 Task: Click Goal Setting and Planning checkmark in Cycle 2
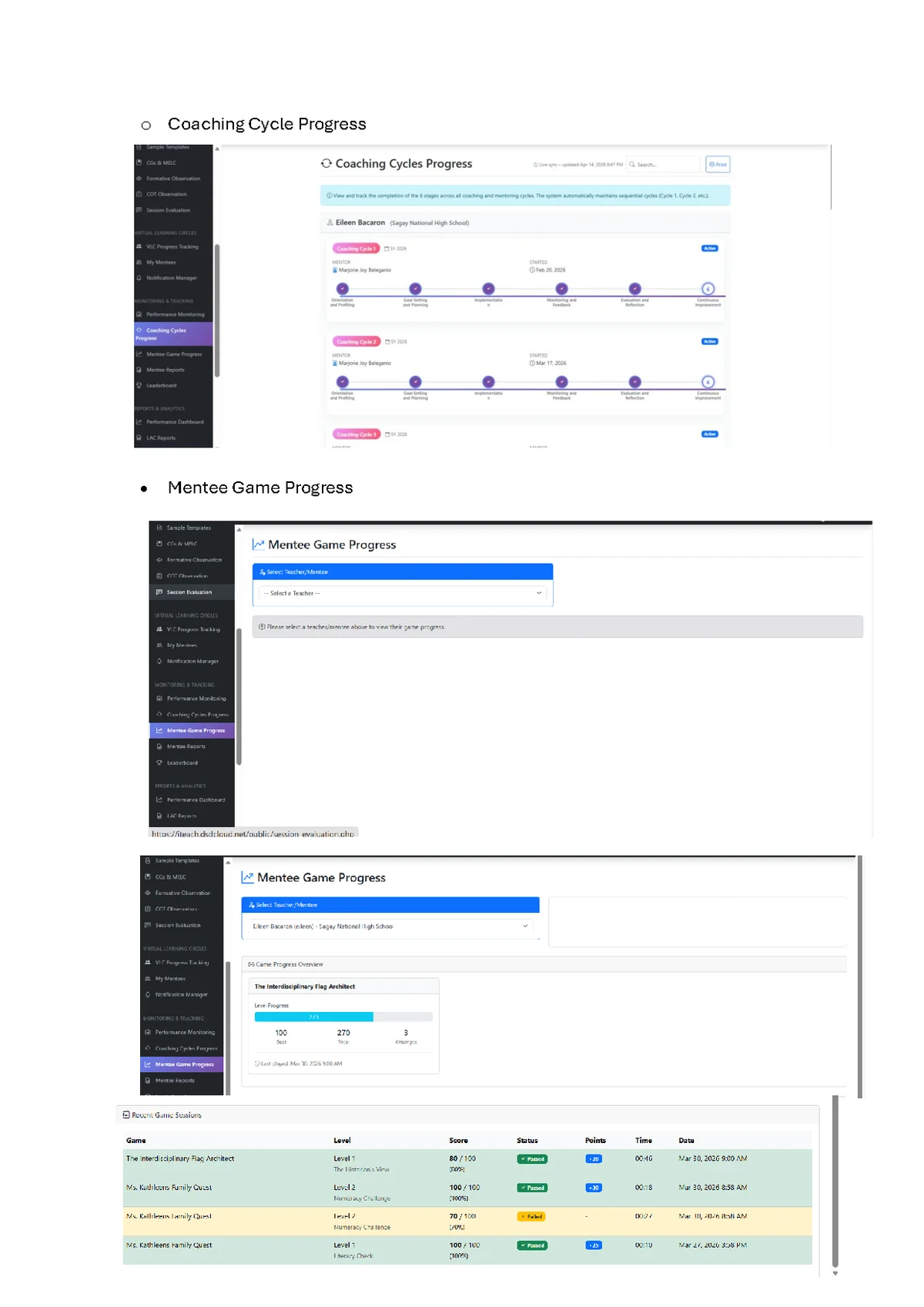415,382
